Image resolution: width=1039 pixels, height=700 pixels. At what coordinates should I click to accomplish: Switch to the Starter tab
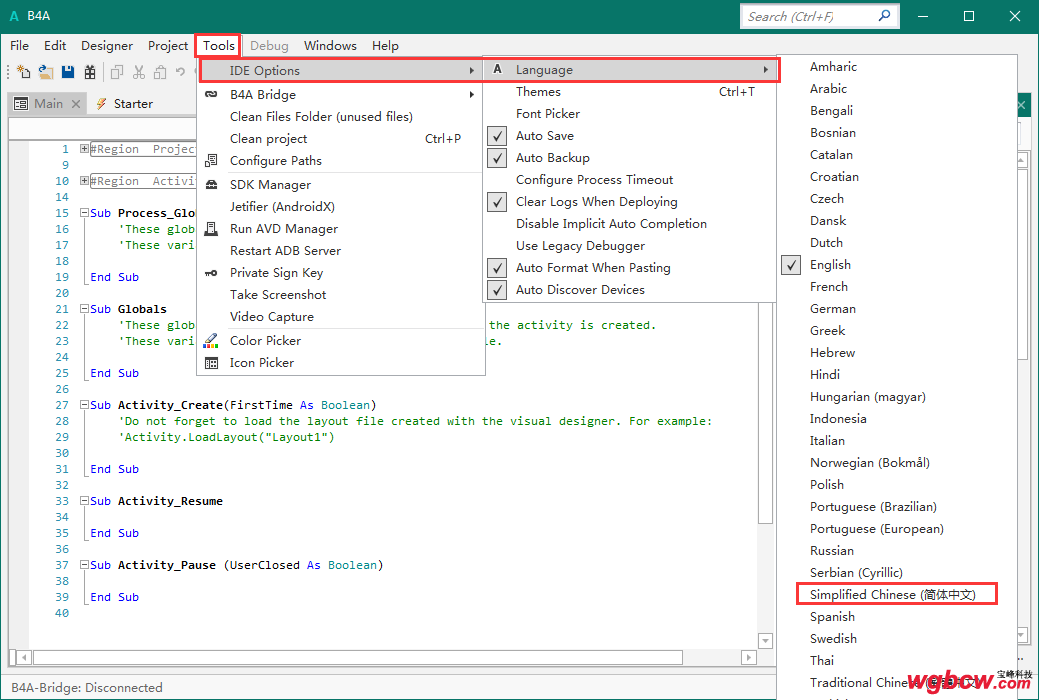coord(124,103)
